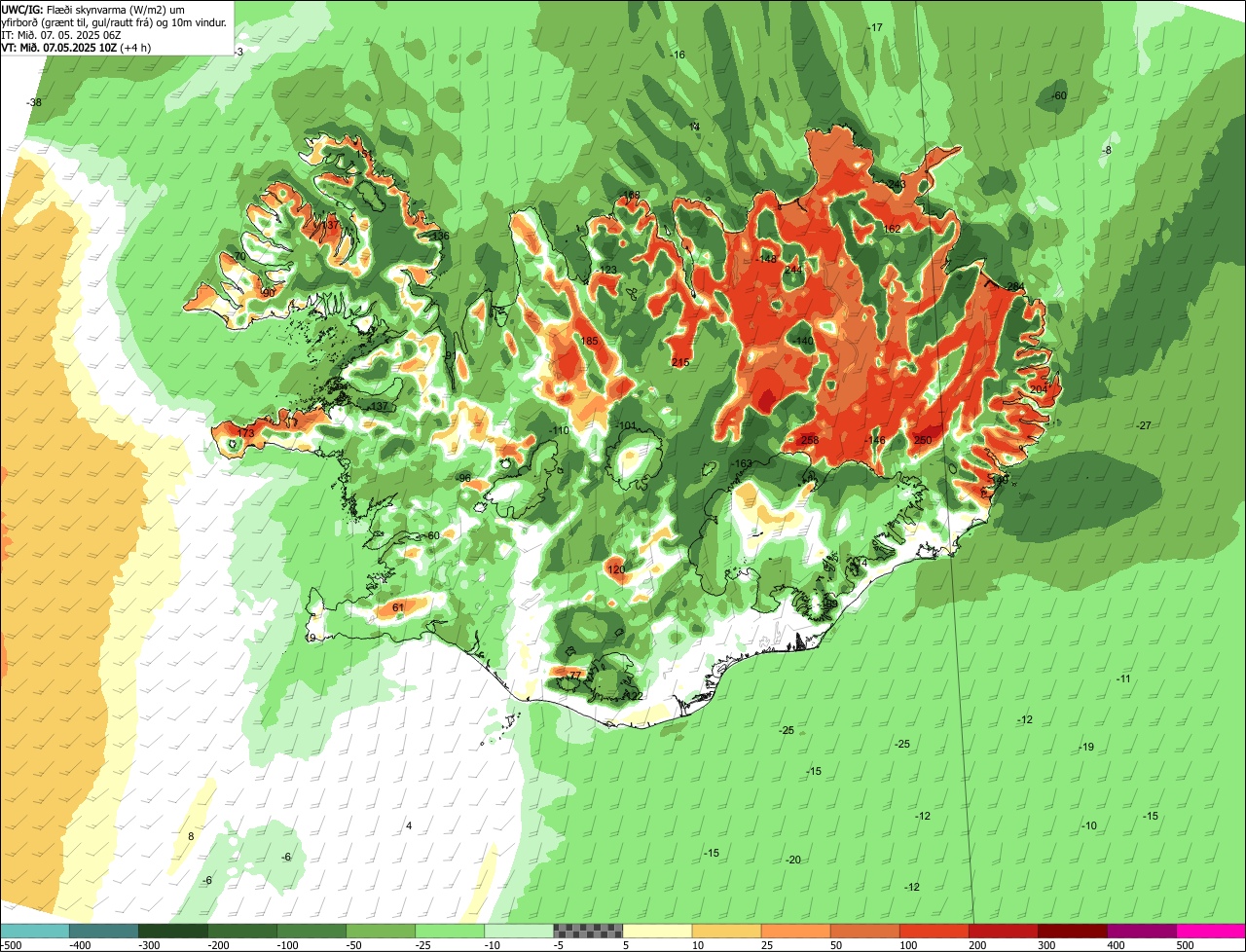
Task: Click the crimson 200 to 300 legend swatch
Action: click(1004, 931)
